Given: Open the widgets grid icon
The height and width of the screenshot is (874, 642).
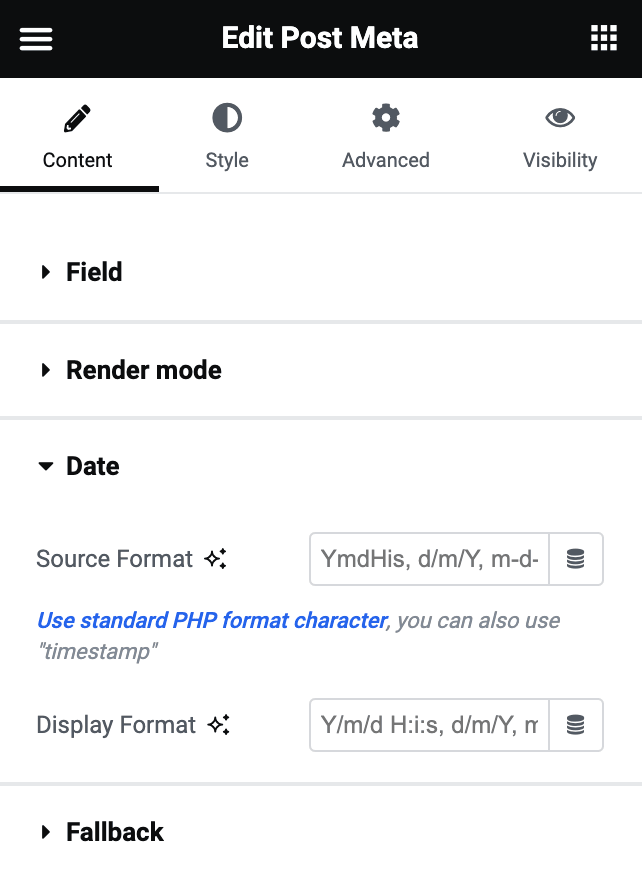Looking at the screenshot, I should pyautogui.click(x=604, y=38).
